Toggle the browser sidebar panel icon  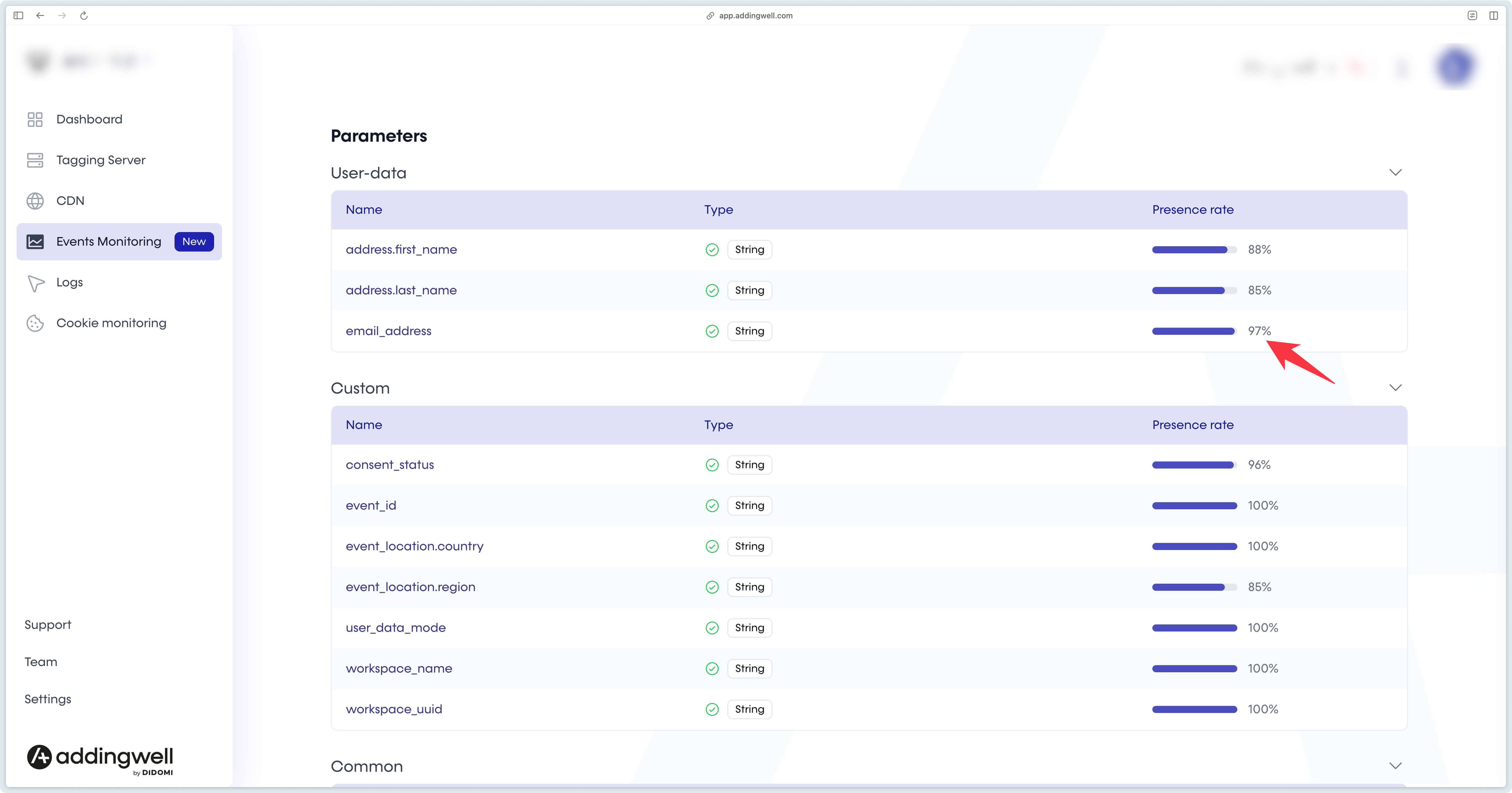coord(18,15)
